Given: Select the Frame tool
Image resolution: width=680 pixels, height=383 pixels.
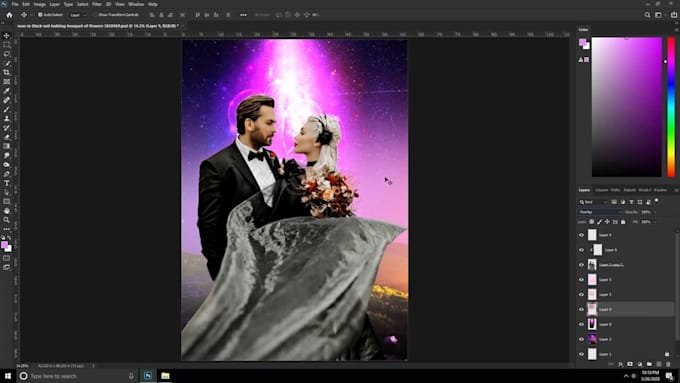Looking at the screenshot, I should 7,82.
